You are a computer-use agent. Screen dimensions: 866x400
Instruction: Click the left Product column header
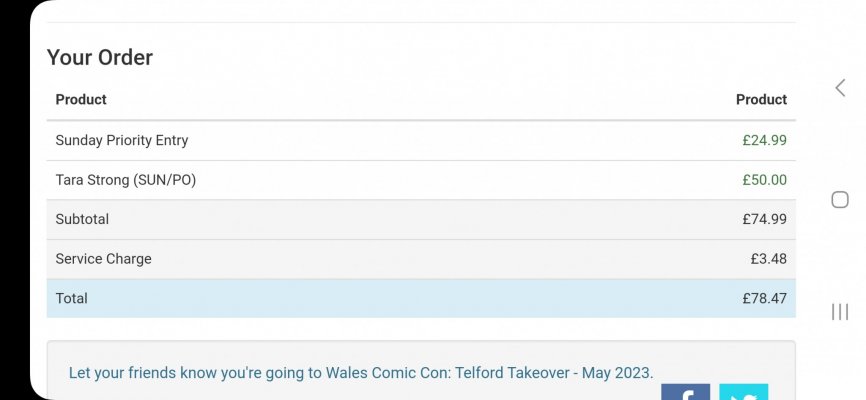(x=81, y=100)
